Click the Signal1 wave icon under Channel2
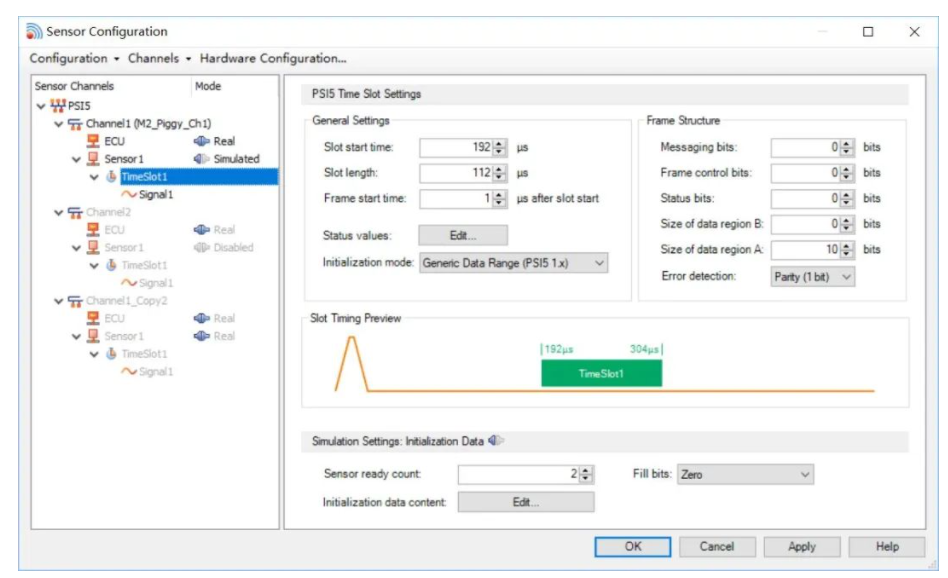 click(x=128, y=283)
